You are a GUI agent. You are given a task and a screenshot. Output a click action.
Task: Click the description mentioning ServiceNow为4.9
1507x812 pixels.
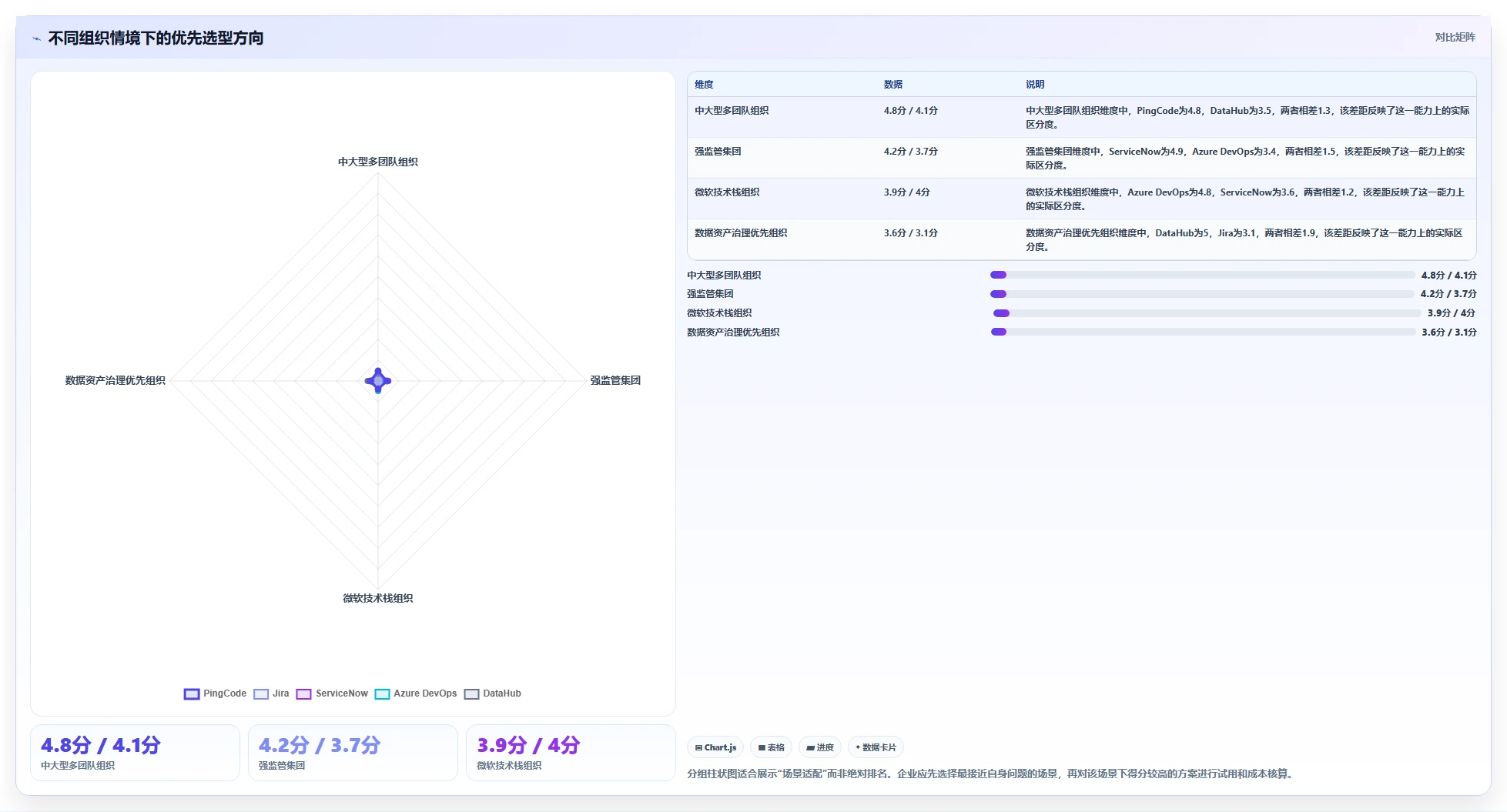pyautogui.click(x=1247, y=159)
